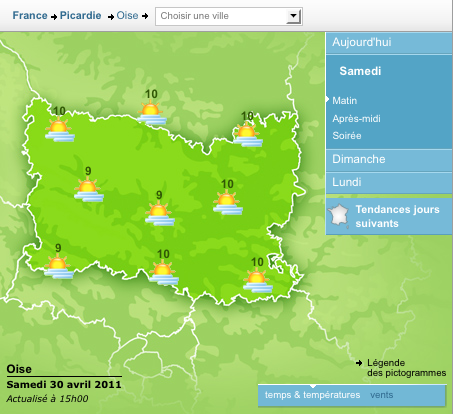This screenshot has width=453, height=414.
Task: Click the northeast sun-cloud weather icon
Action: [248, 135]
